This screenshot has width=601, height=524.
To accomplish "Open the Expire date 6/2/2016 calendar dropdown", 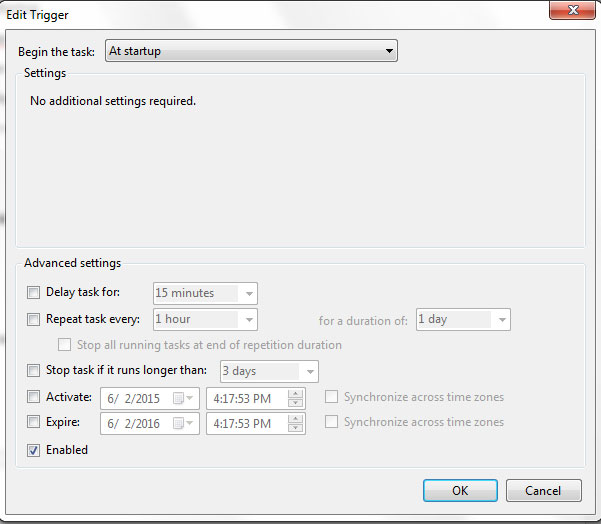I will pyautogui.click(x=183, y=423).
